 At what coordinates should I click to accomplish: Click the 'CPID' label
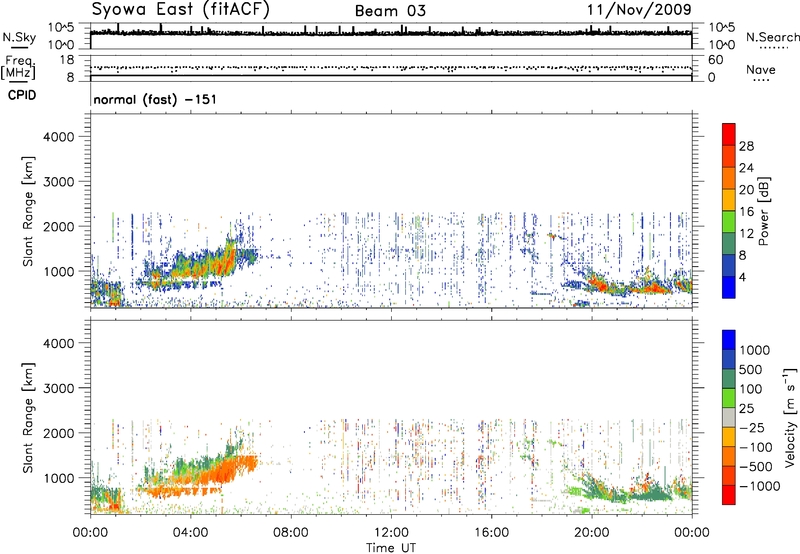pyautogui.click(x=22, y=95)
